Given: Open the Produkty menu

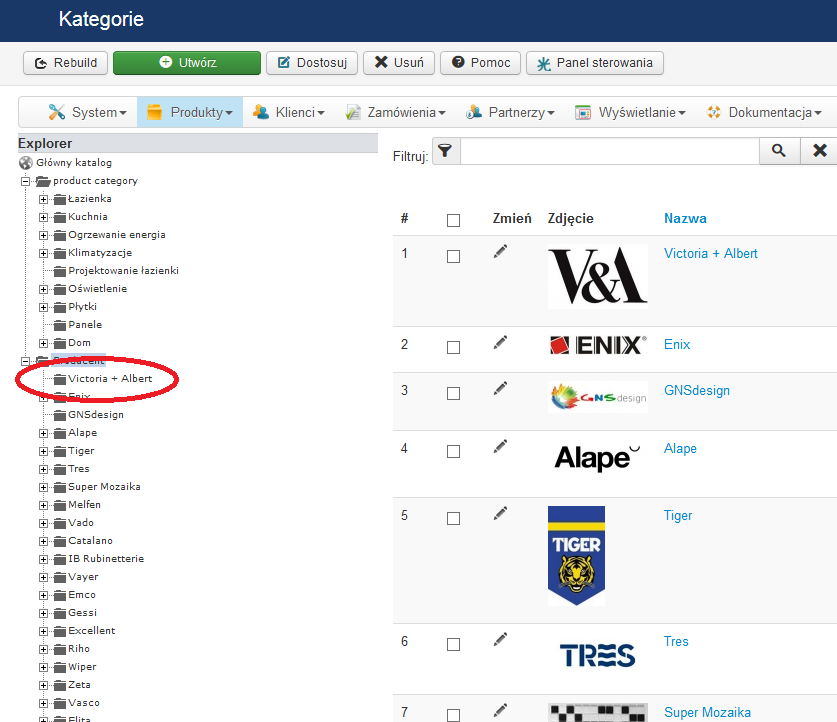Looking at the screenshot, I should pos(190,112).
